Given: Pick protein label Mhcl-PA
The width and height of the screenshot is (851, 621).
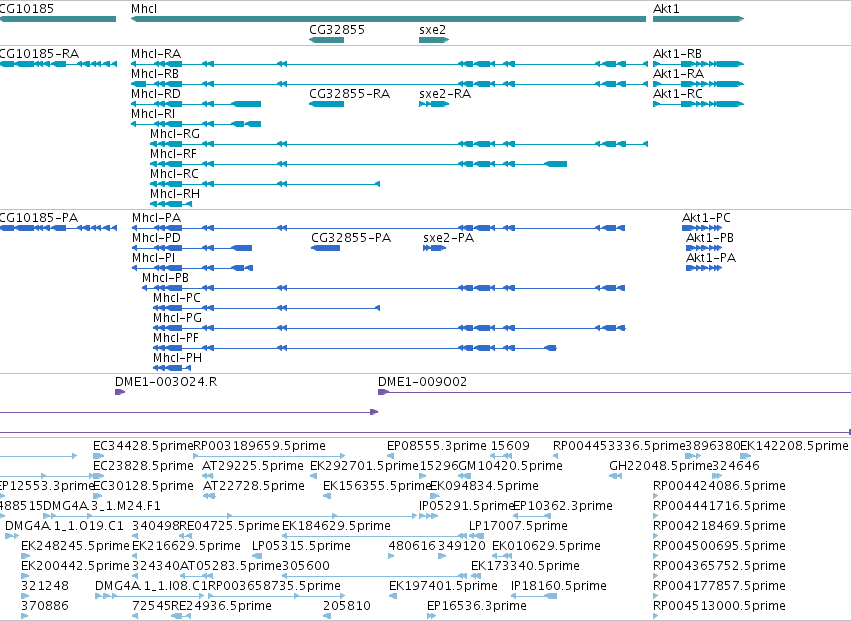Looking at the screenshot, I should pyautogui.click(x=156, y=218).
